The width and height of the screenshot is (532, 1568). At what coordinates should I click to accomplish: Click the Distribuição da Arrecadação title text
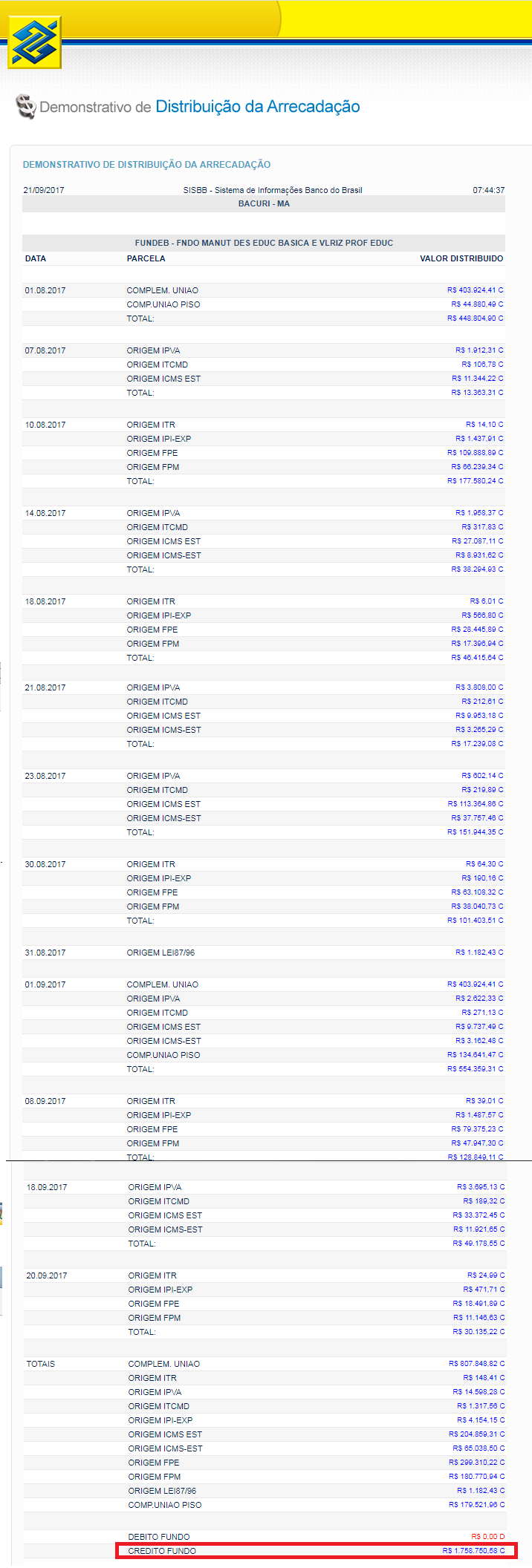click(x=257, y=107)
